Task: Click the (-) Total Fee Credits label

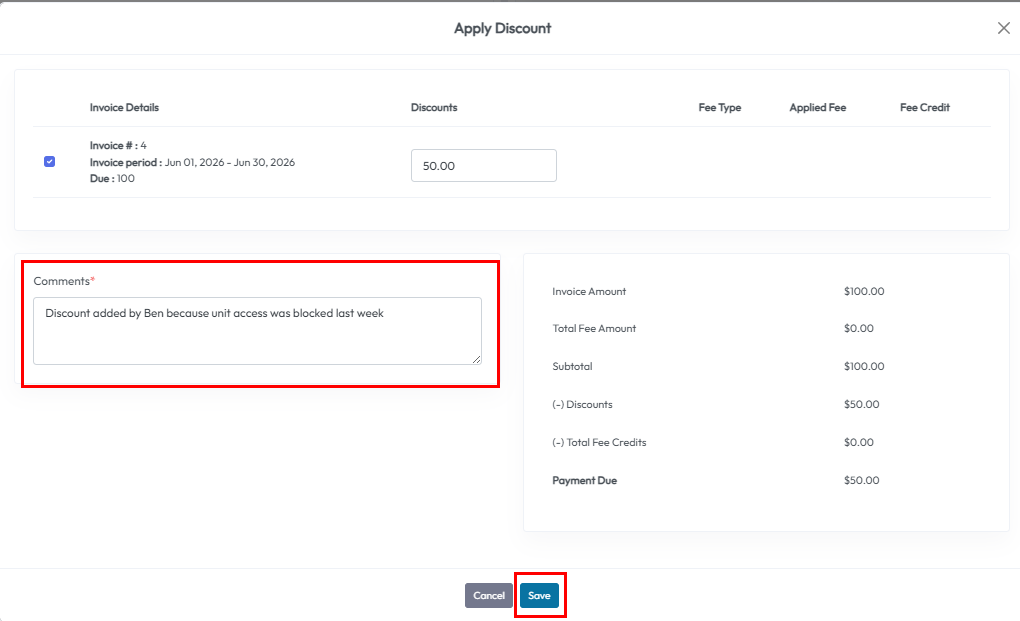Action: (599, 443)
